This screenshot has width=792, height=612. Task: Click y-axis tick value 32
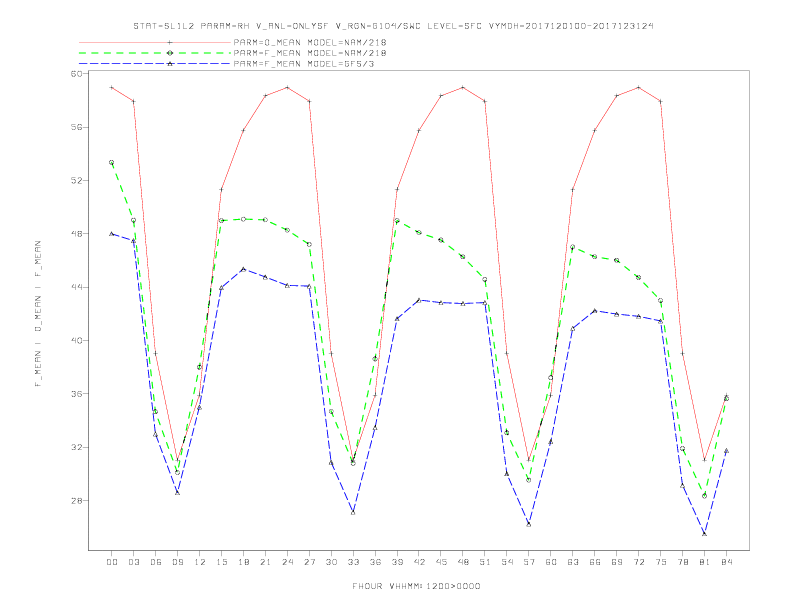pyautogui.click(x=76, y=447)
